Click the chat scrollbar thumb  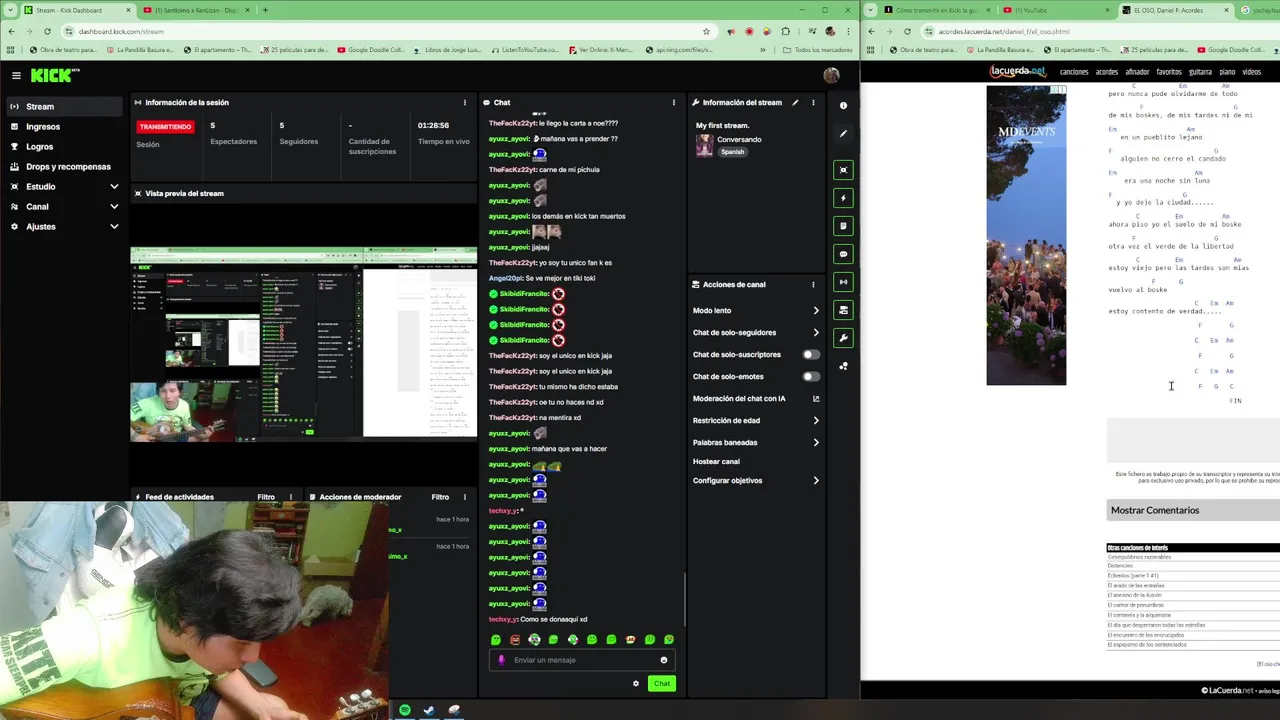pyautogui.click(x=684, y=598)
